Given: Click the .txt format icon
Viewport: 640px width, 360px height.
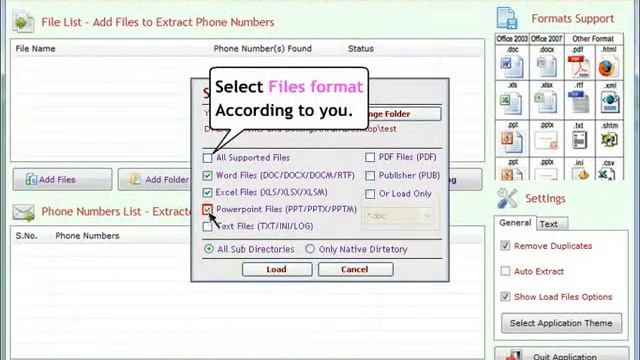Looking at the screenshot, I should [x=579, y=140].
